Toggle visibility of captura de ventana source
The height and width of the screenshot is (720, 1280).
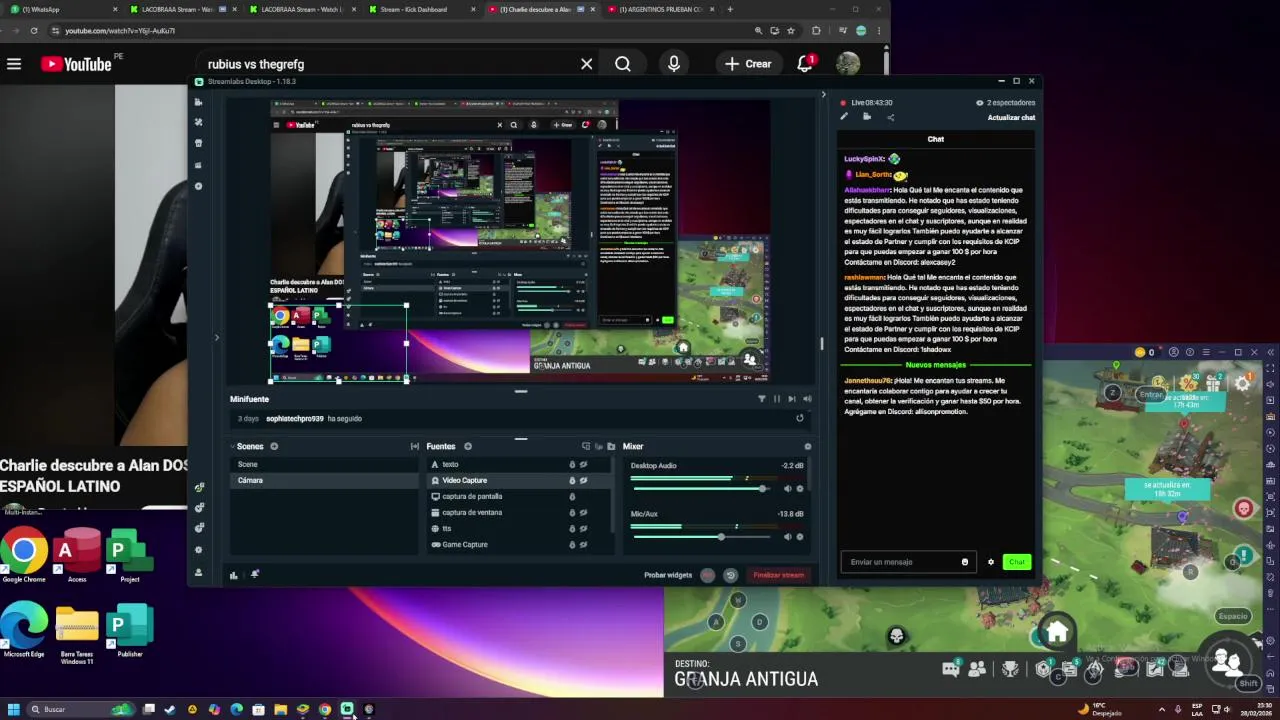[x=584, y=512]
